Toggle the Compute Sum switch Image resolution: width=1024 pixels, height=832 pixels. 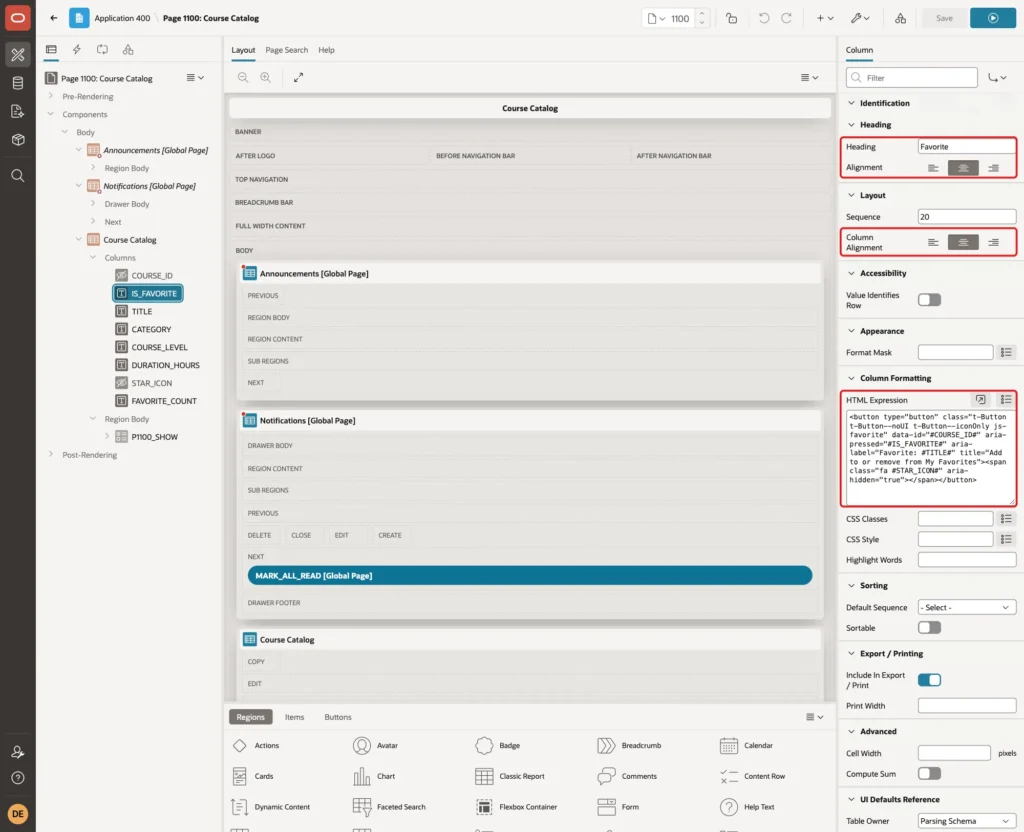tap(929, 774)
